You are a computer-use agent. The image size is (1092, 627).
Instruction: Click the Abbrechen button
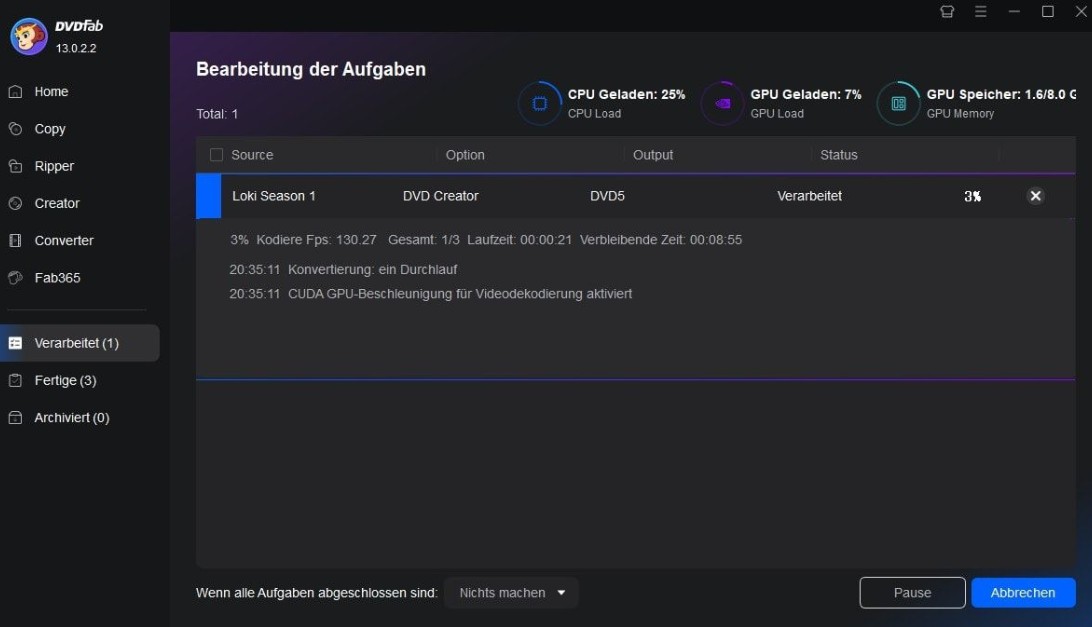1023,593
